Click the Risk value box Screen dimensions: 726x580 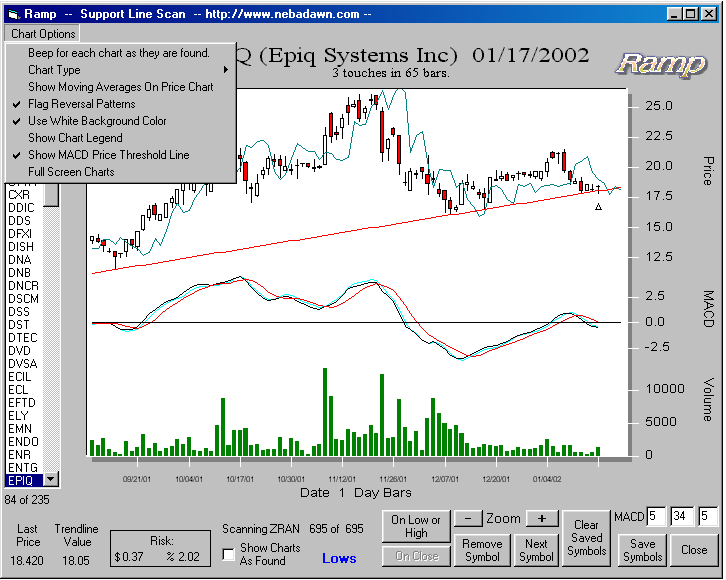coord(160,549)
